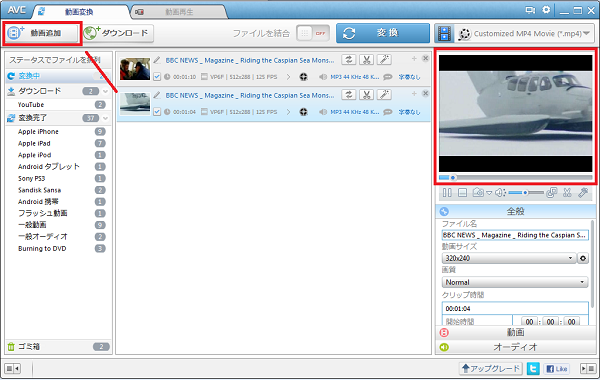
Task: Open the 動画サイズ 320x240 dropdown
Action: tap(509, 258)
